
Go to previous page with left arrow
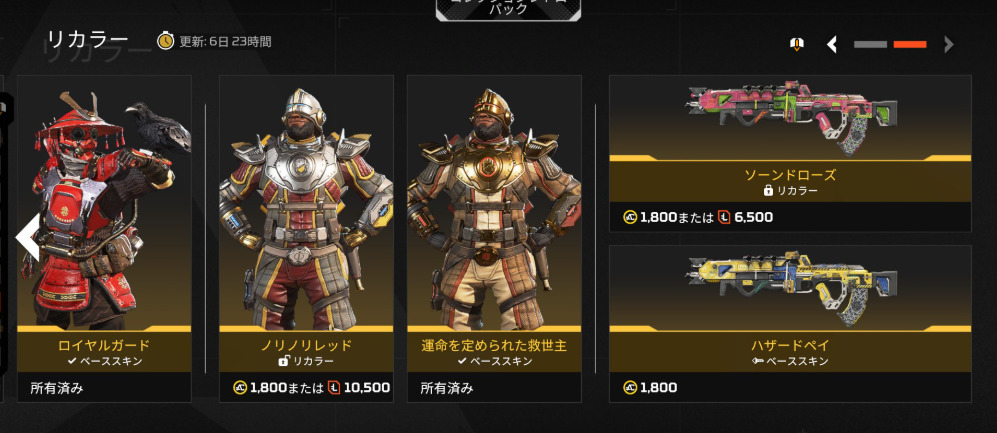832,44
